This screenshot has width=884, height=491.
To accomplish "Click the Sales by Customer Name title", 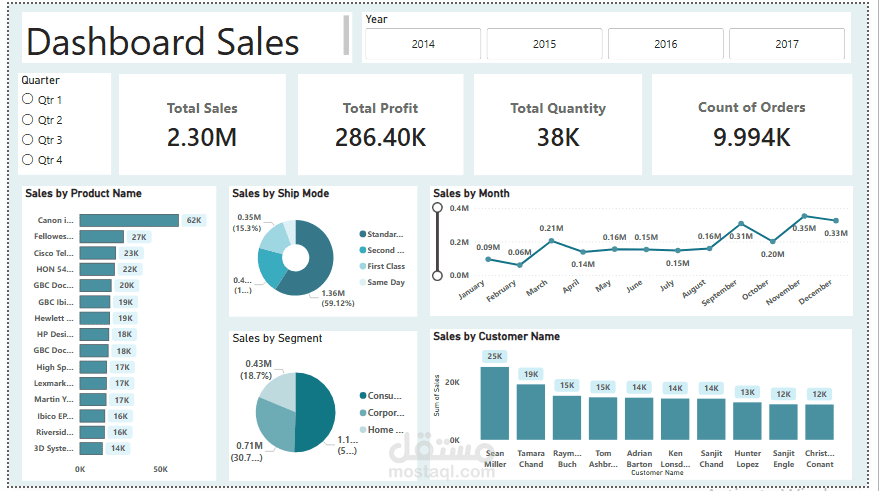I will (x=496, y=337).
